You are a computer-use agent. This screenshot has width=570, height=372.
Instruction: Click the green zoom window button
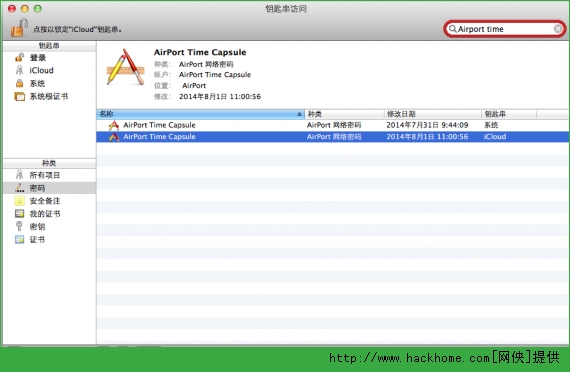coord(38,9)
